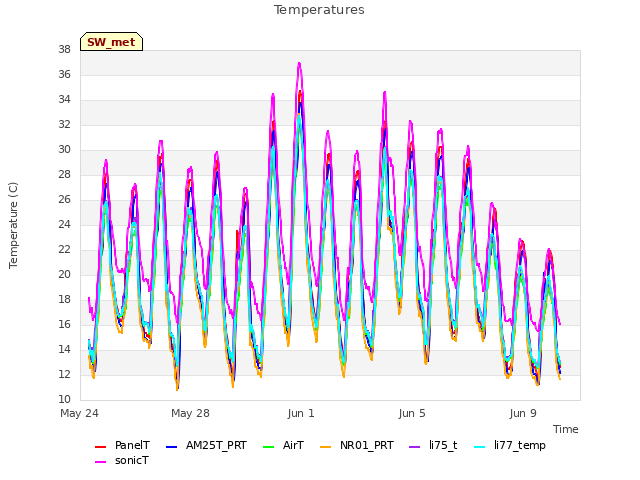This screenshot has height=480, width=640.
Task: Select the NR01_PRT legend label
Action: [x=367, y=445]
